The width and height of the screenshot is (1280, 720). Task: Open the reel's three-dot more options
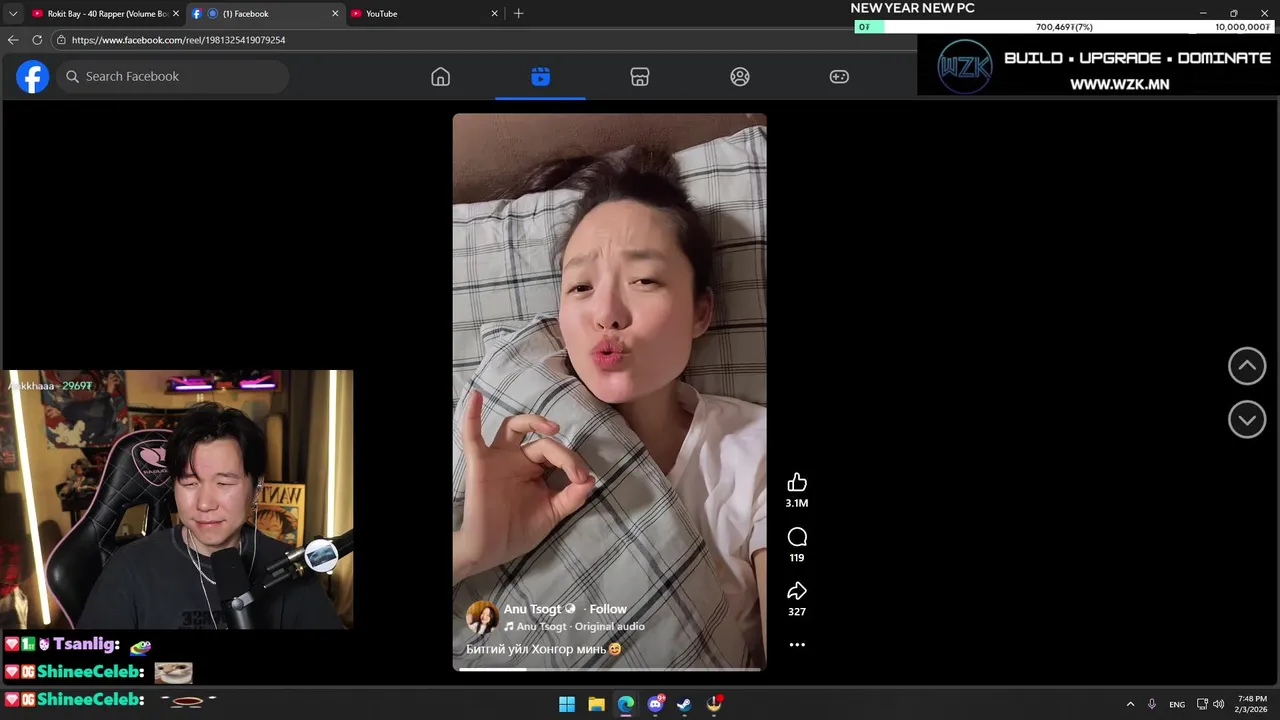[x=797, y=645]
